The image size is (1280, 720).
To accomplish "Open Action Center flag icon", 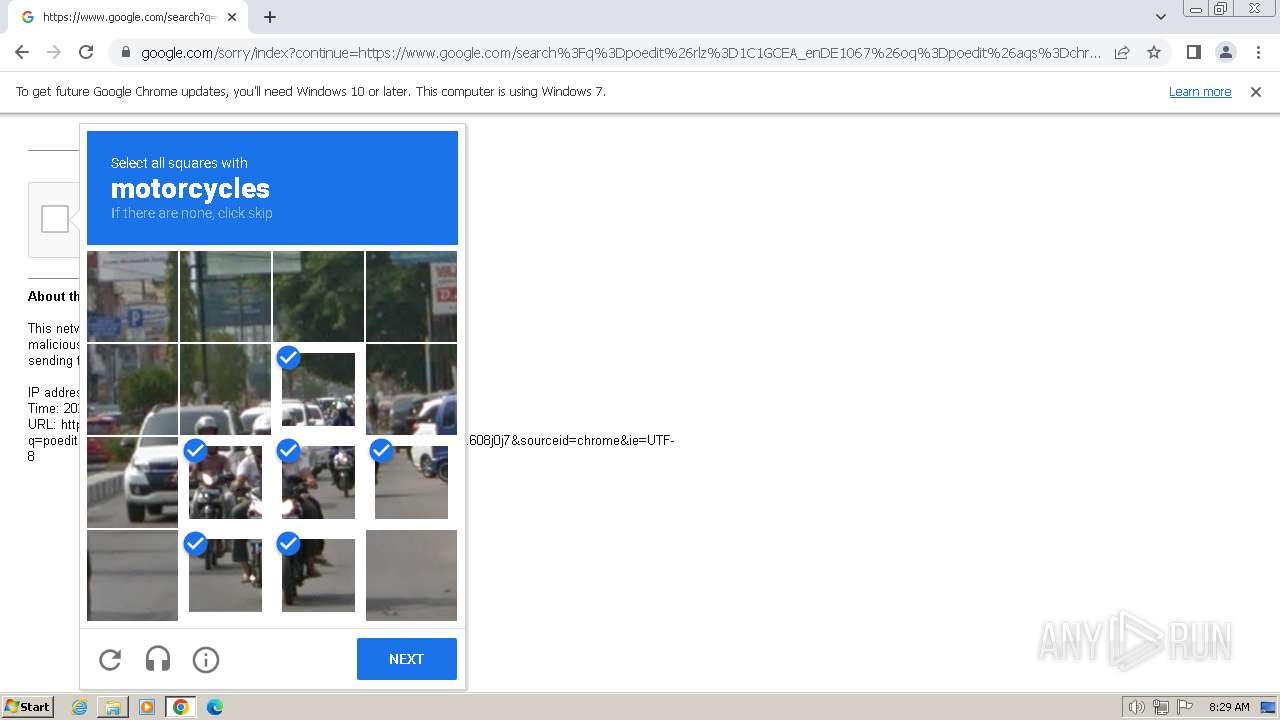I will 1185,707.
